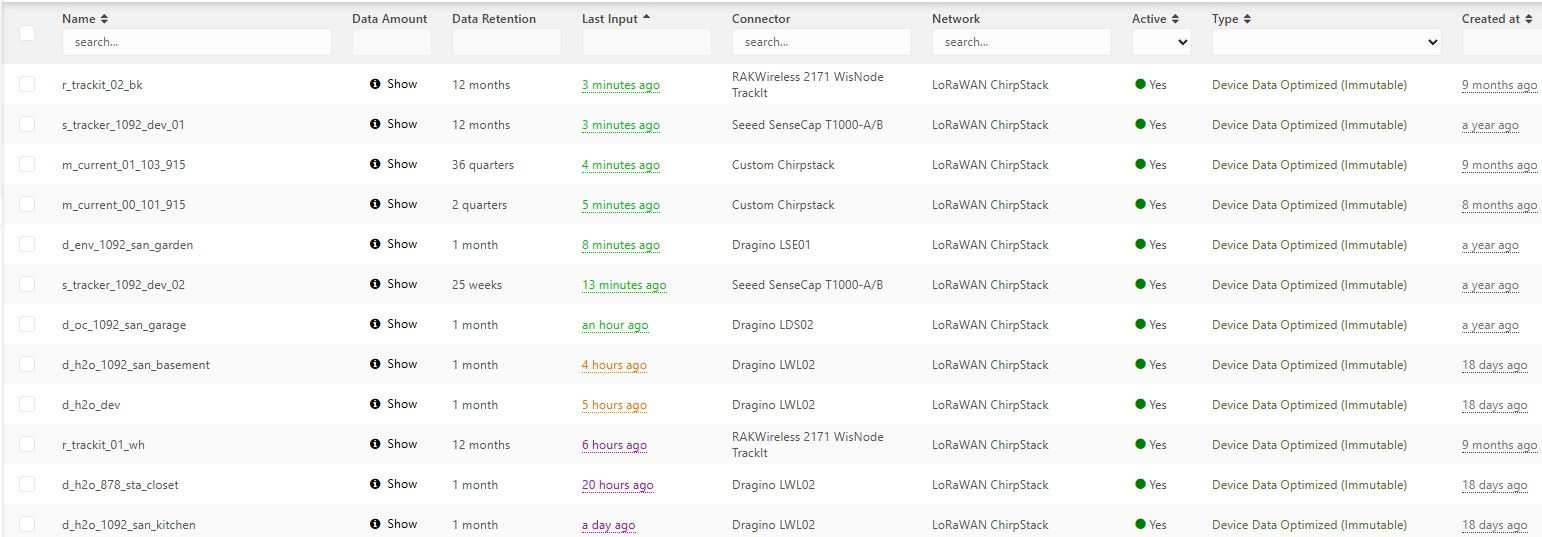1542x537 pixels.
Task: Toggle the select-all checkbox in header
Action: (x=27, y=33)
